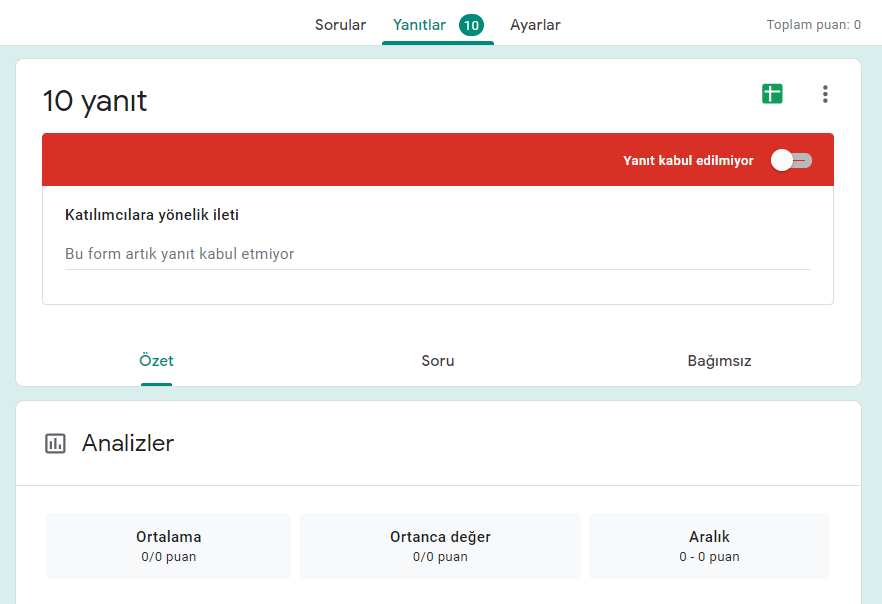Image resolution: width=882 pixels, height=604 pixels.
Task: Switch to the Sorular tab
Action: [340, 24]
